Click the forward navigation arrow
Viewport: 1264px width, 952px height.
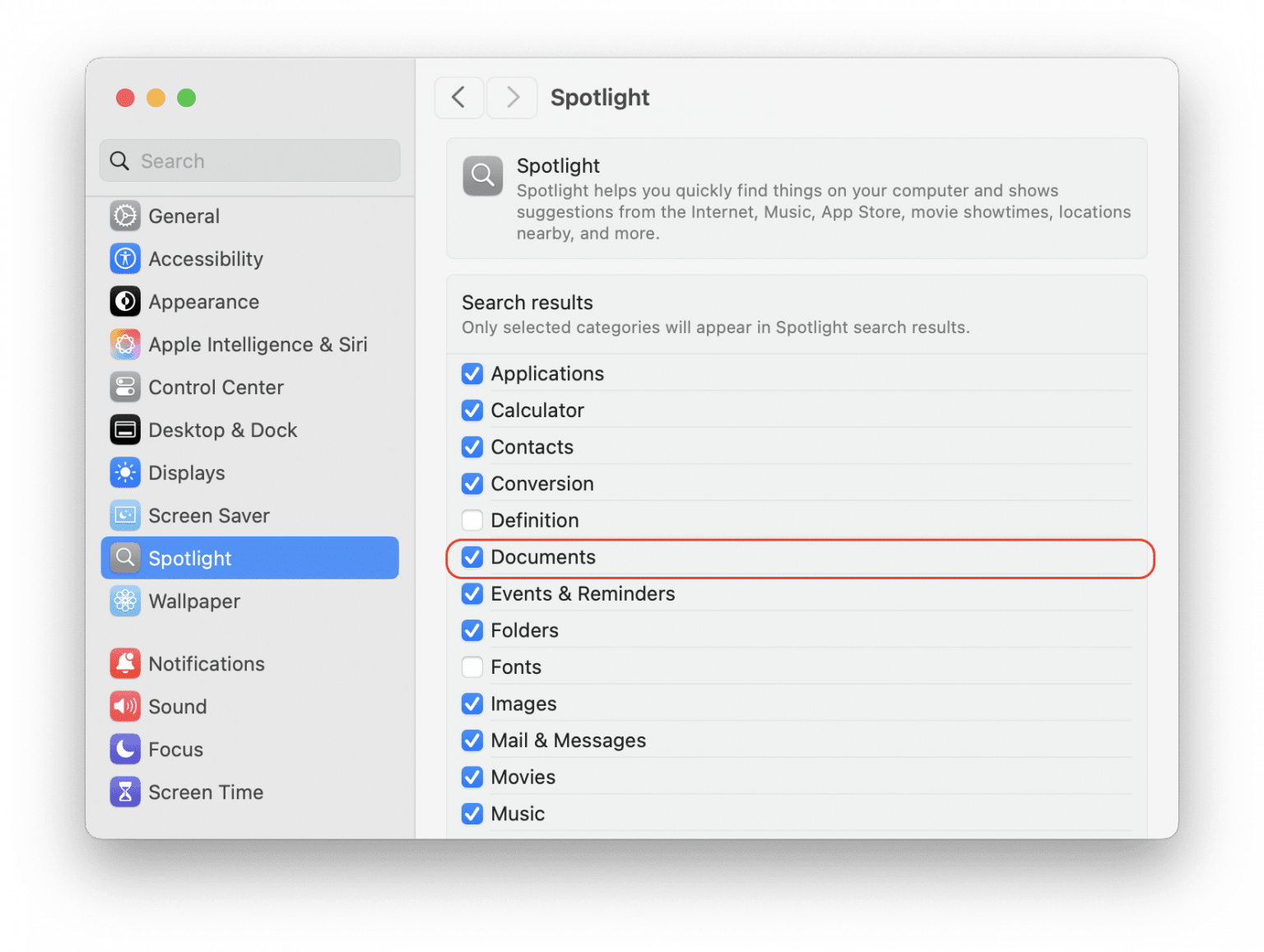click(x=512, y=97)
